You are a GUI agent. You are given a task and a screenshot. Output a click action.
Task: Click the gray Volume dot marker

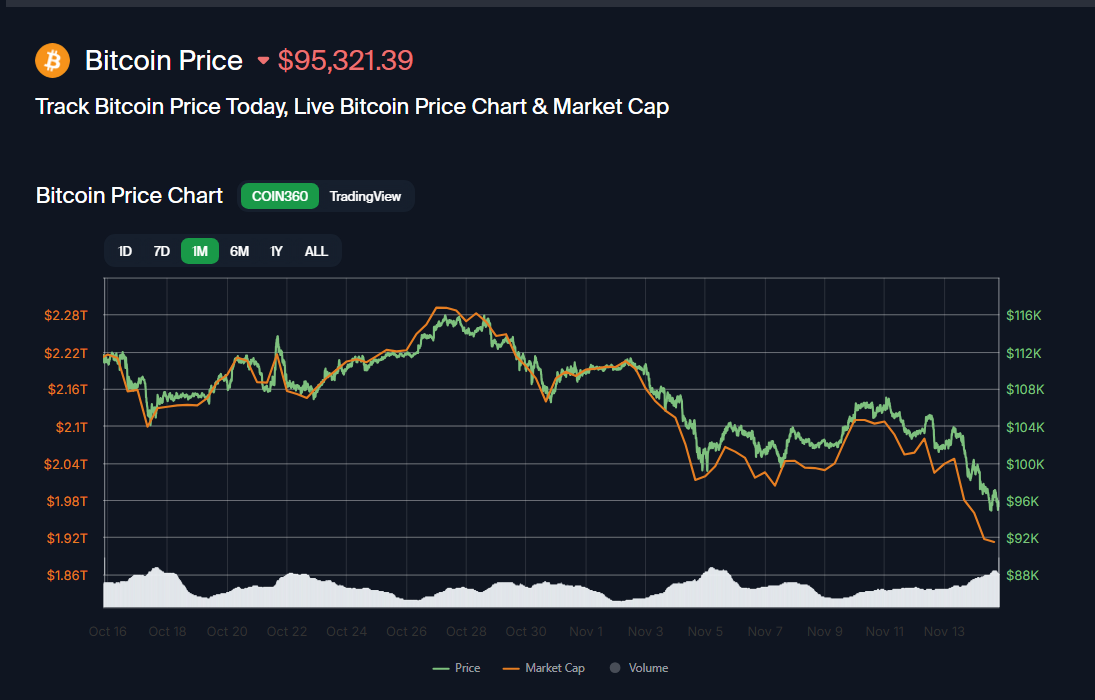click(615, 668)
